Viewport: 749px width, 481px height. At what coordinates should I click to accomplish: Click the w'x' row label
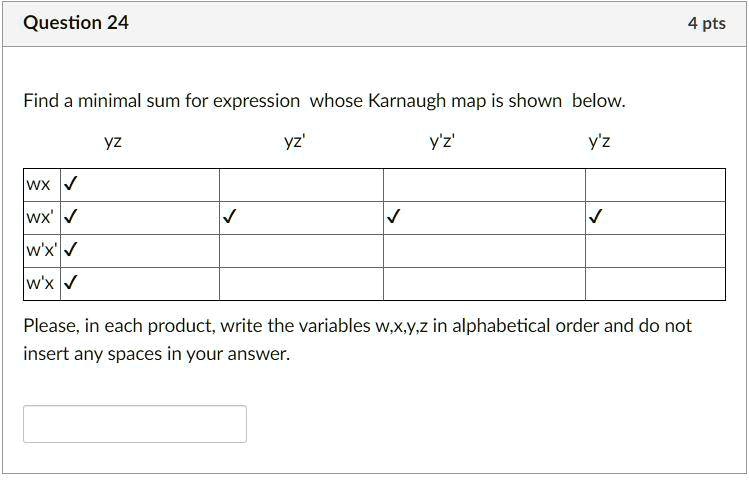tap(42, 250)
